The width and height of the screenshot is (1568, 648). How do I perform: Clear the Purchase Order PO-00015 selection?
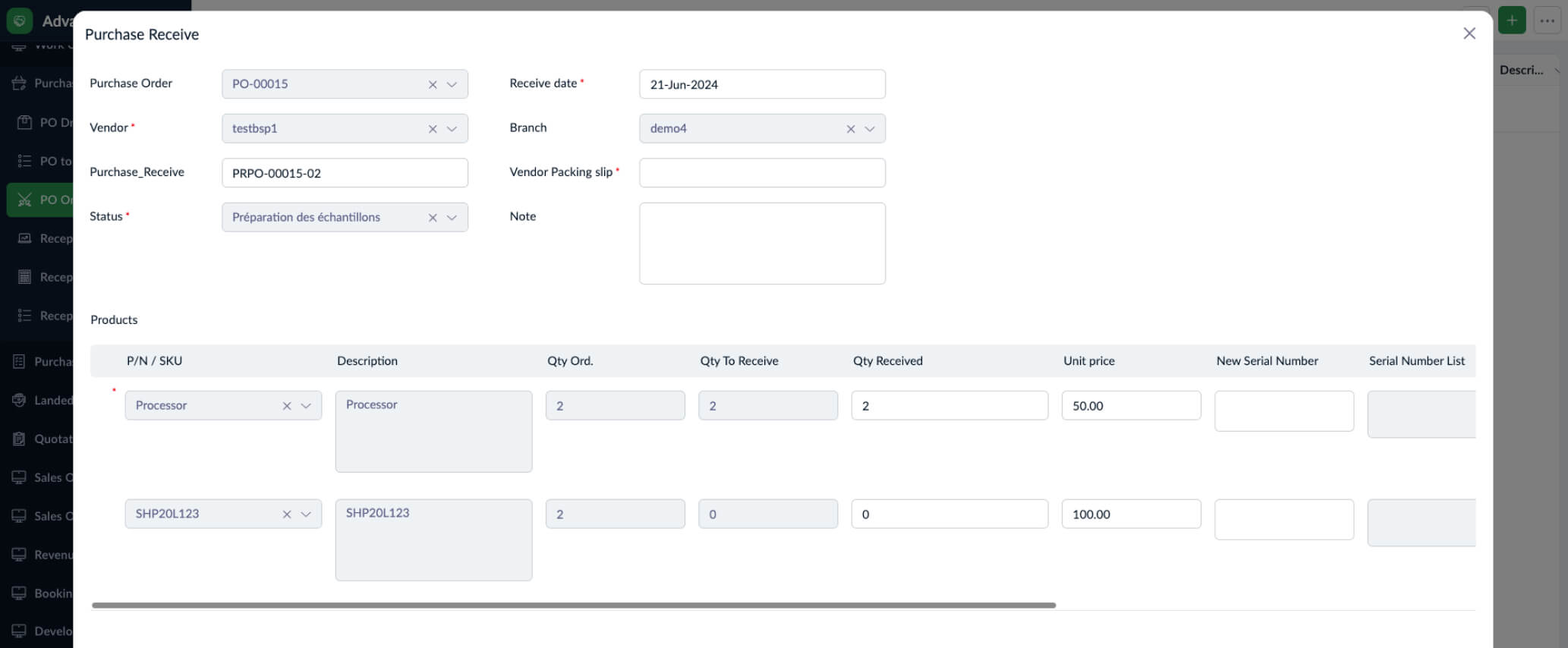coord(433,84)
